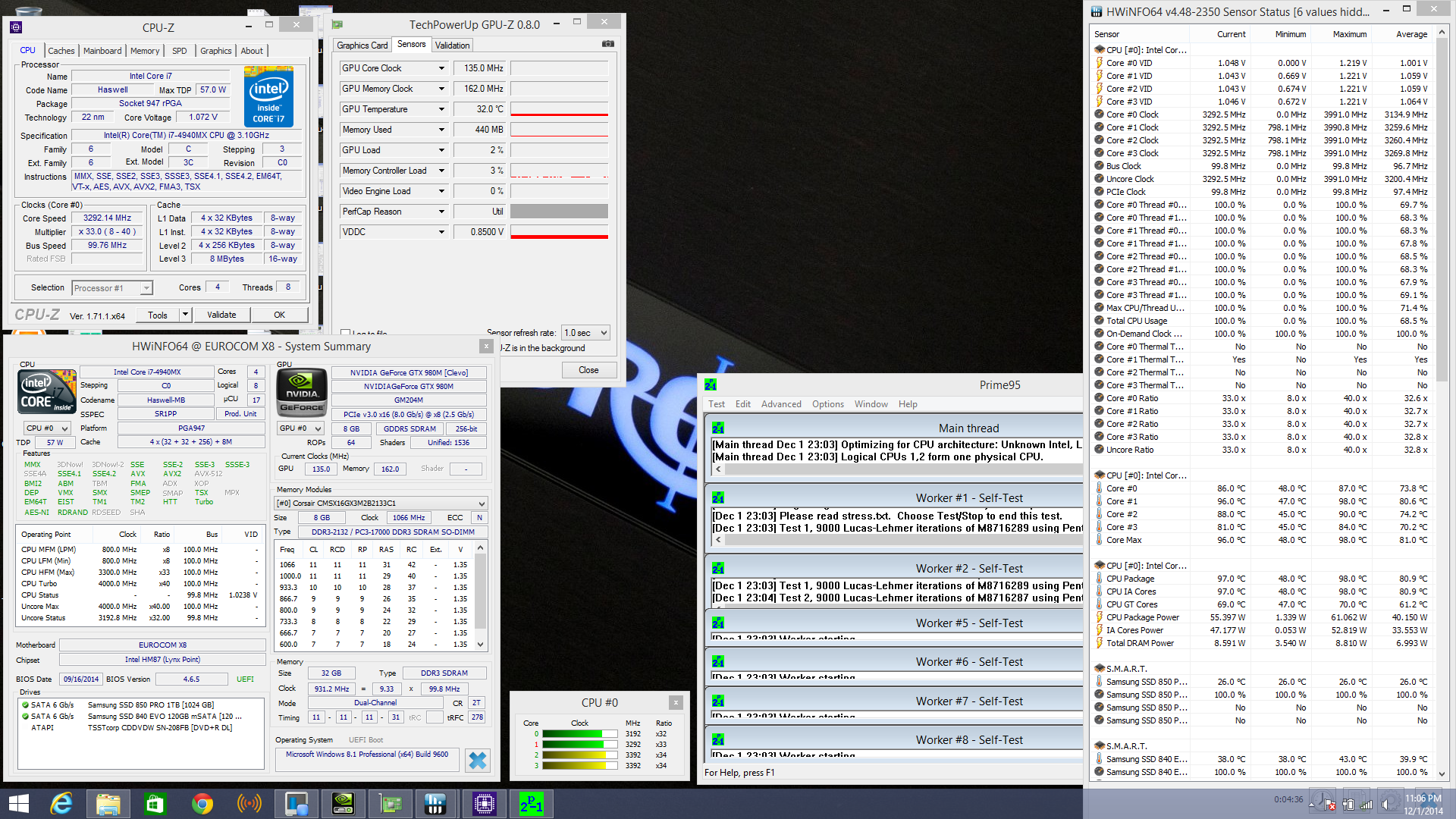
Task: Click the Prime95 title bar icon
Action: [711, 384]
